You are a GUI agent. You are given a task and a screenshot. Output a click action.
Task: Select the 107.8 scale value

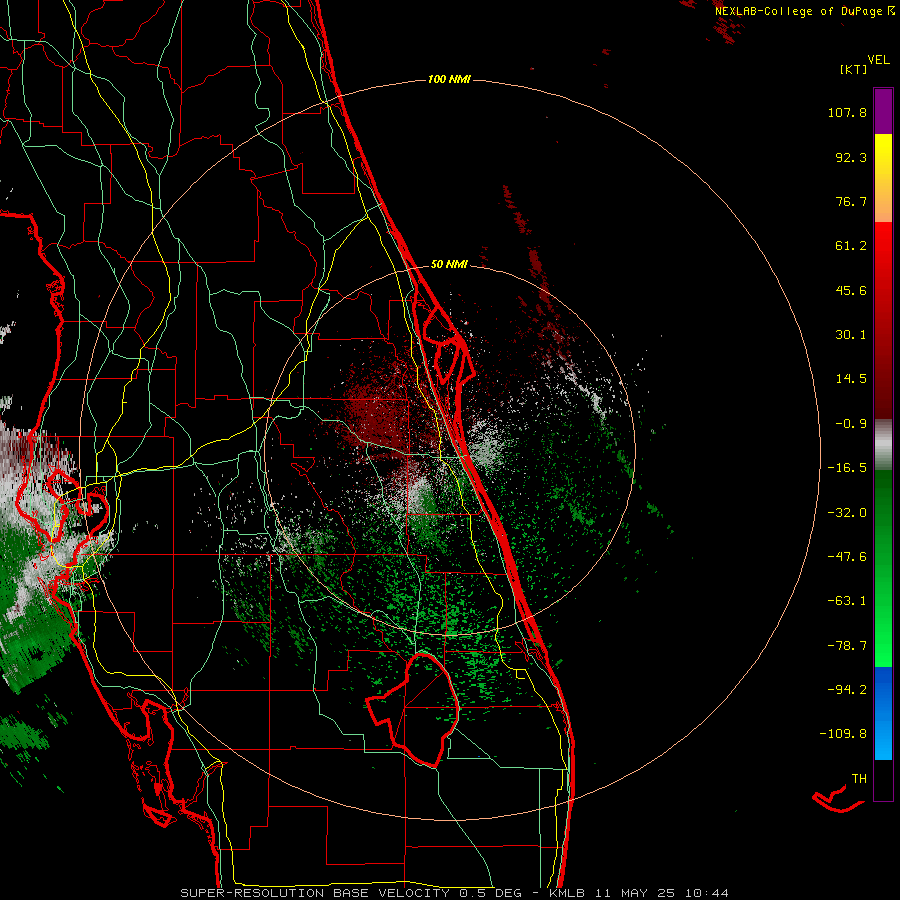click(847, 112)
